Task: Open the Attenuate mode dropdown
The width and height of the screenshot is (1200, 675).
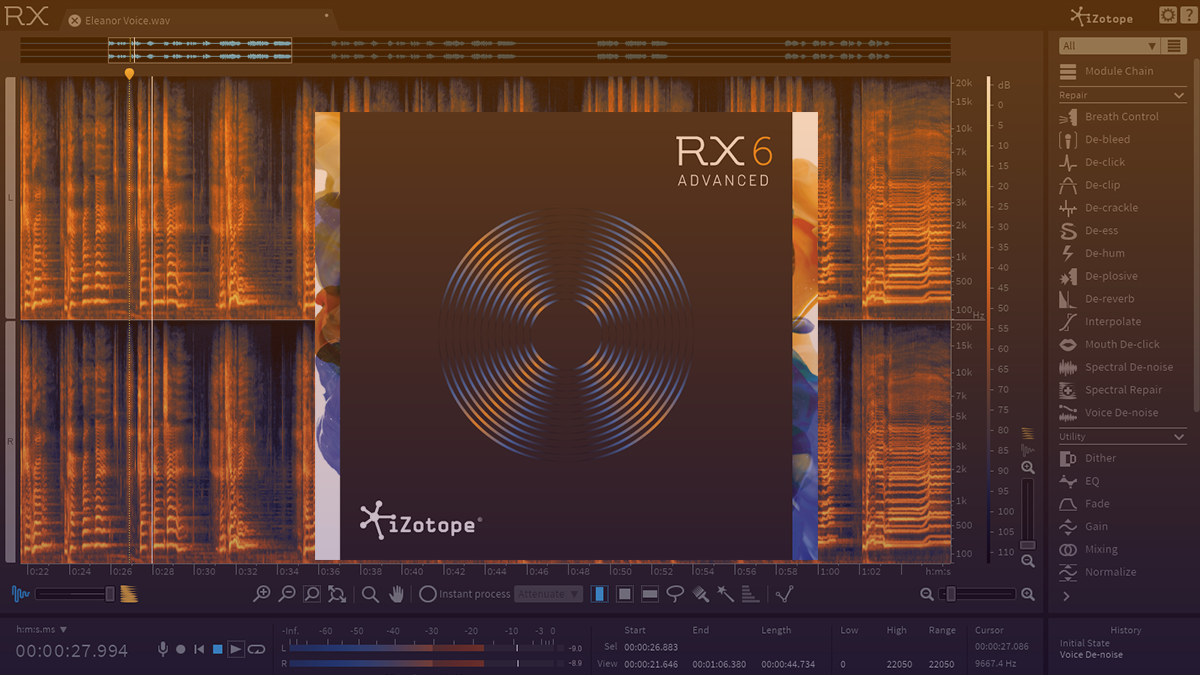Action: pos(549,594)
